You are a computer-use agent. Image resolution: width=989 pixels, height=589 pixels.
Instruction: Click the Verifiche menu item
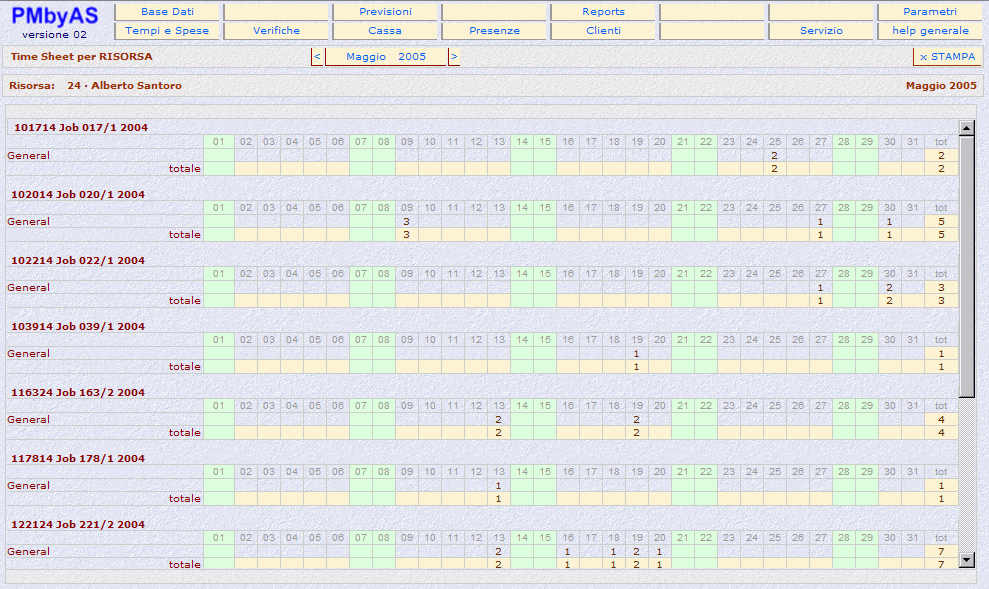click(x=276, y=31)
